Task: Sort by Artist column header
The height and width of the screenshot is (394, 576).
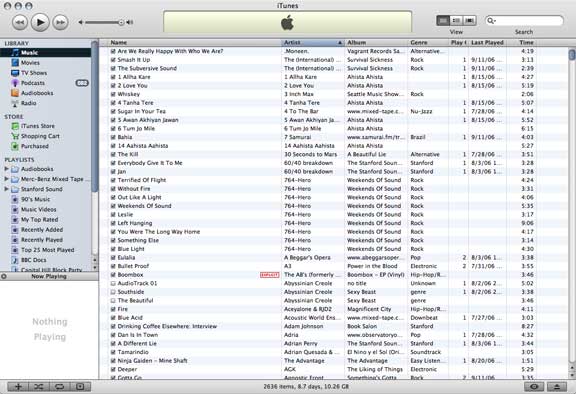Action: (x=313, y=43)
